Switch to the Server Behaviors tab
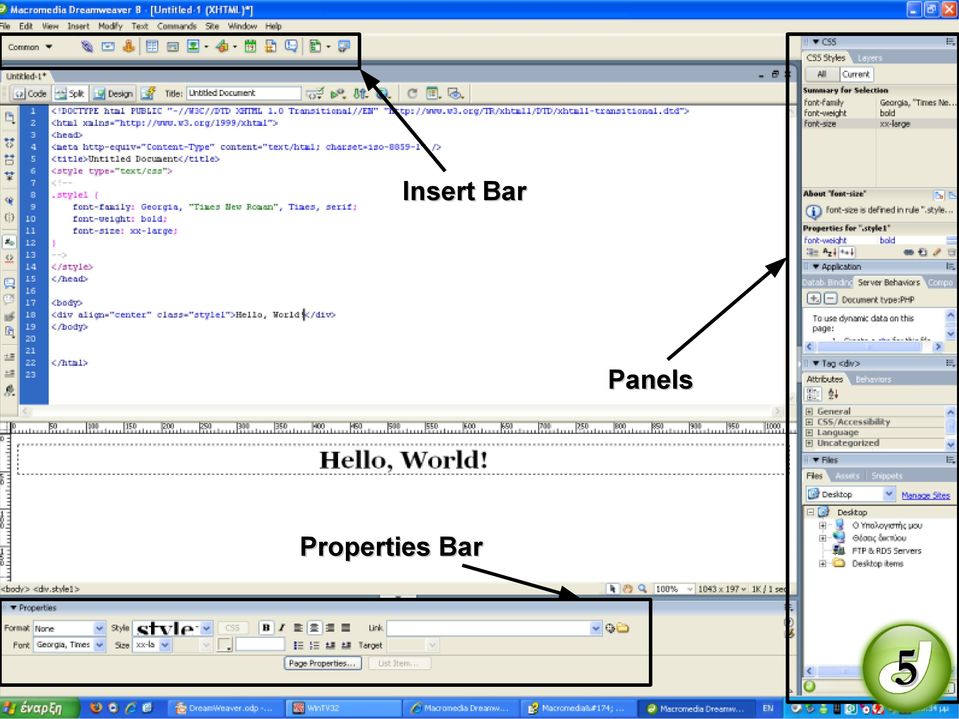This screenshot has width=959, height=719. (888, 282)
